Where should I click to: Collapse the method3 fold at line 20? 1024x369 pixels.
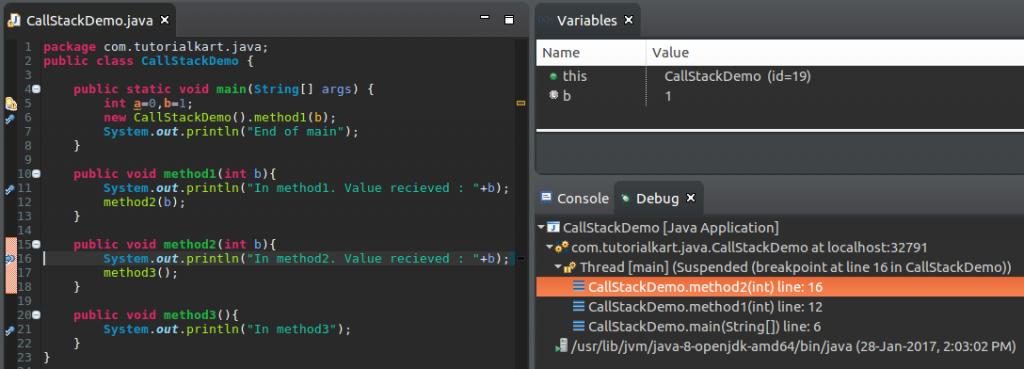click(x=37, y=315)
